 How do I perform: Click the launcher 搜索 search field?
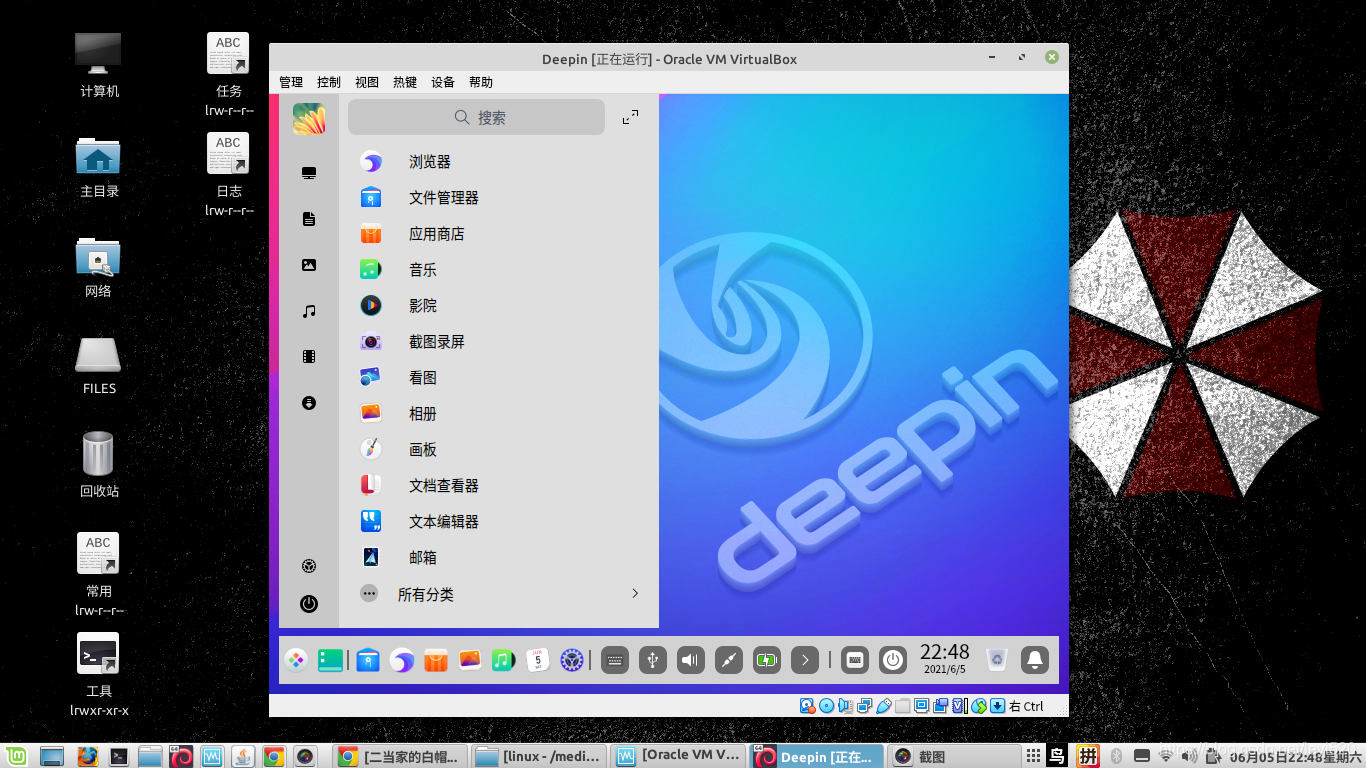[x=476, y=117]
